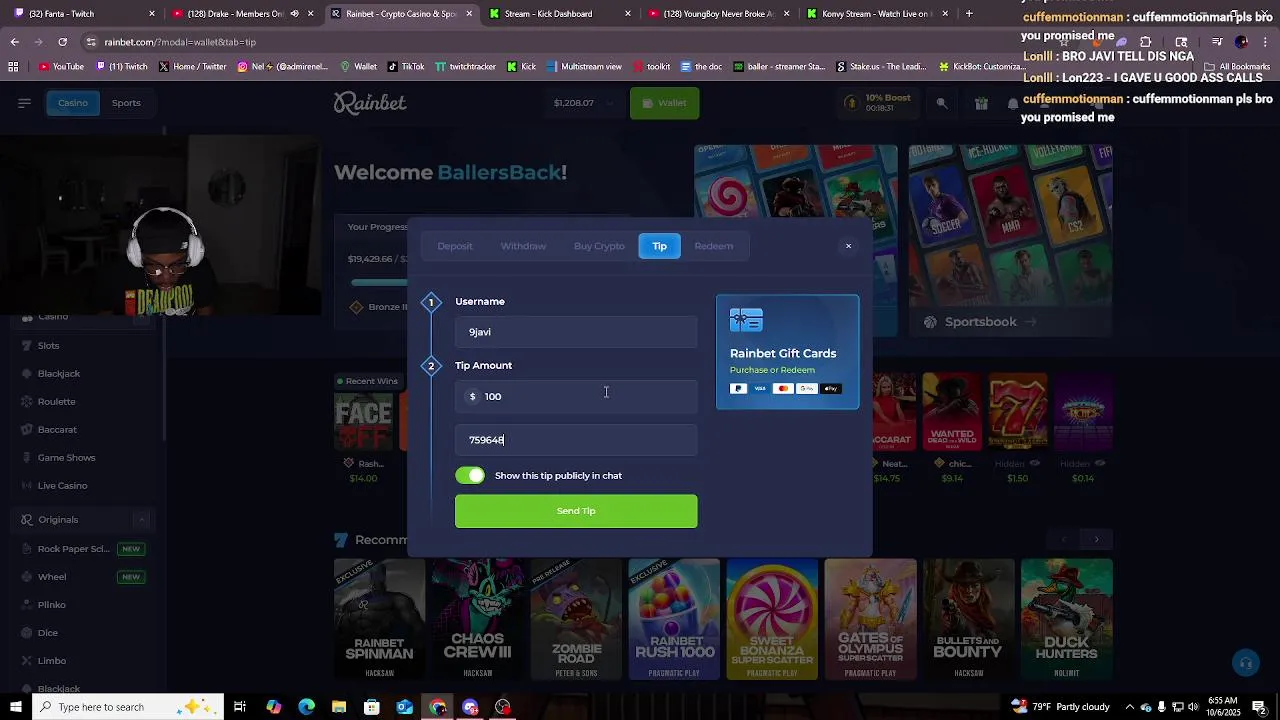Click the 10% Boost rocket icon
This screenshot has width=1280, height=720.
(851, 103)
